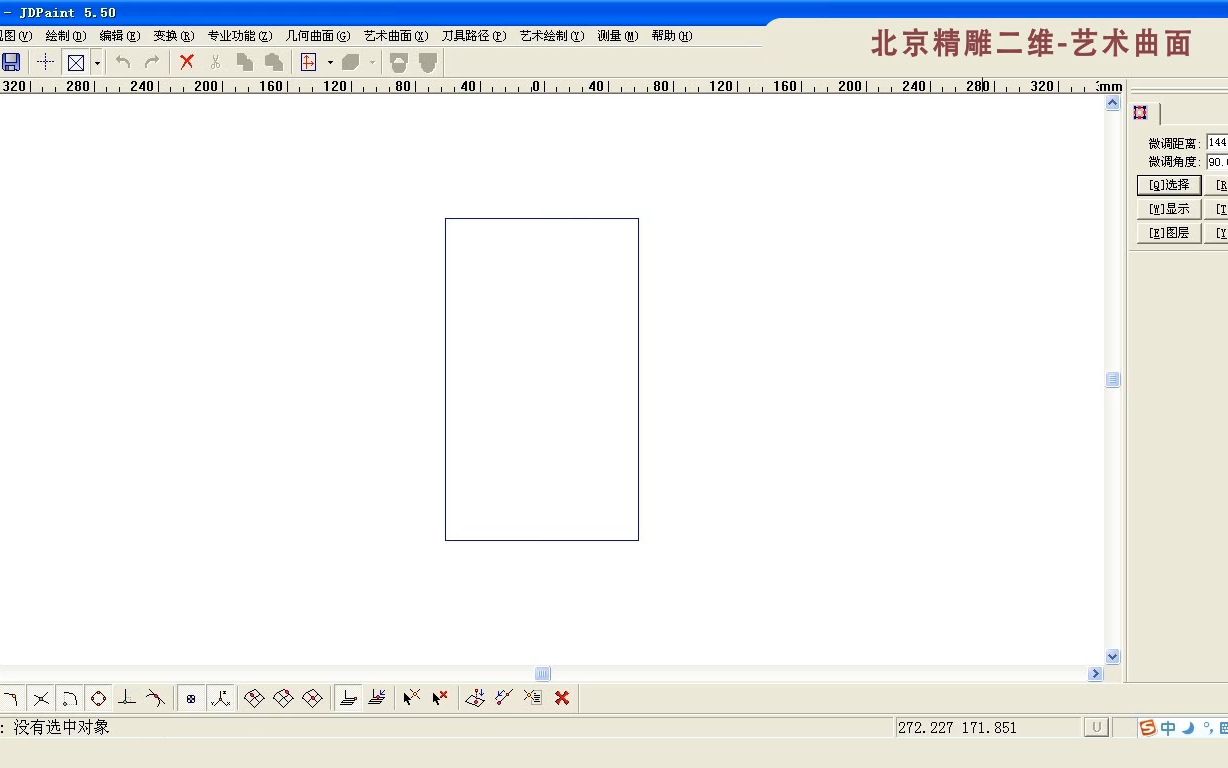Open the dropdown arrow beside the fill shape icon
Screen dimensions: 1228x768
pos(371,61)
